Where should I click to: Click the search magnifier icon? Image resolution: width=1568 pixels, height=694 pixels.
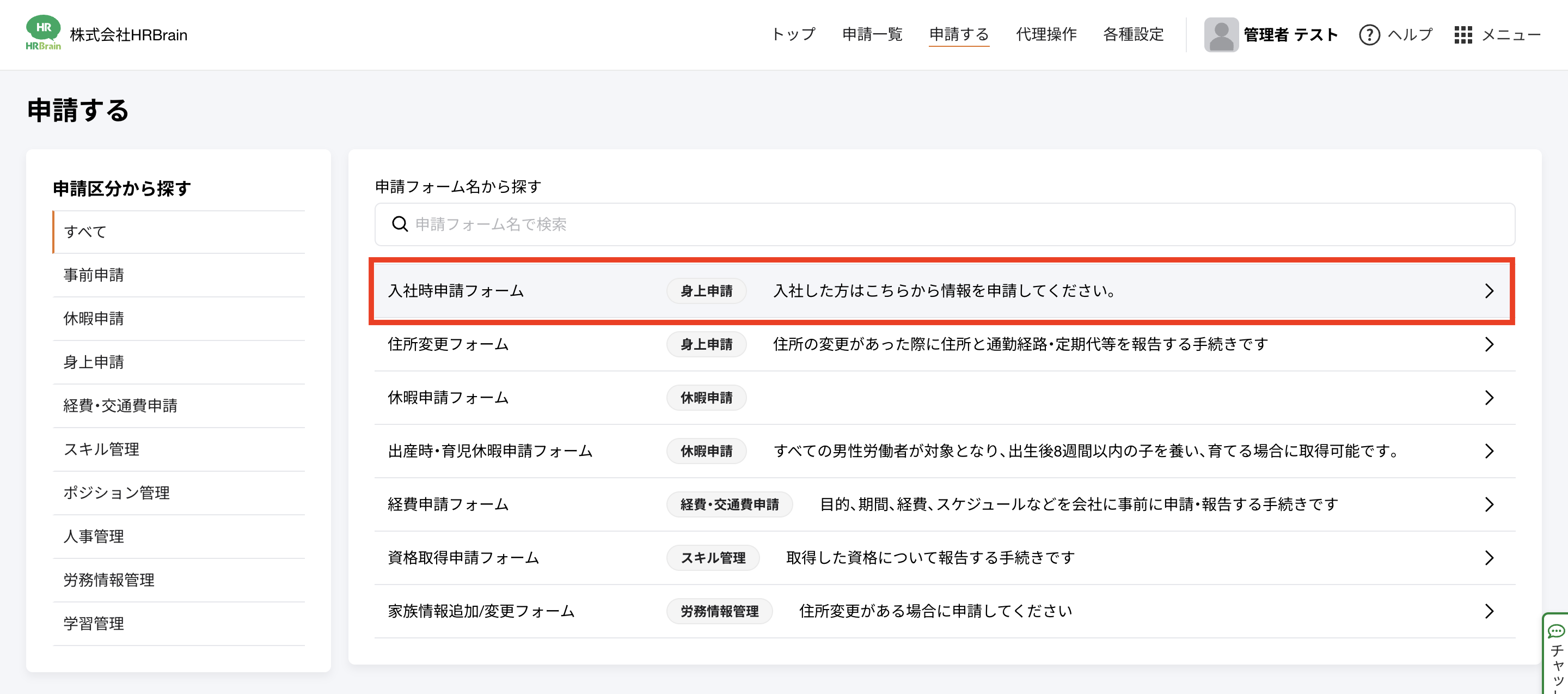coord(399,224)
